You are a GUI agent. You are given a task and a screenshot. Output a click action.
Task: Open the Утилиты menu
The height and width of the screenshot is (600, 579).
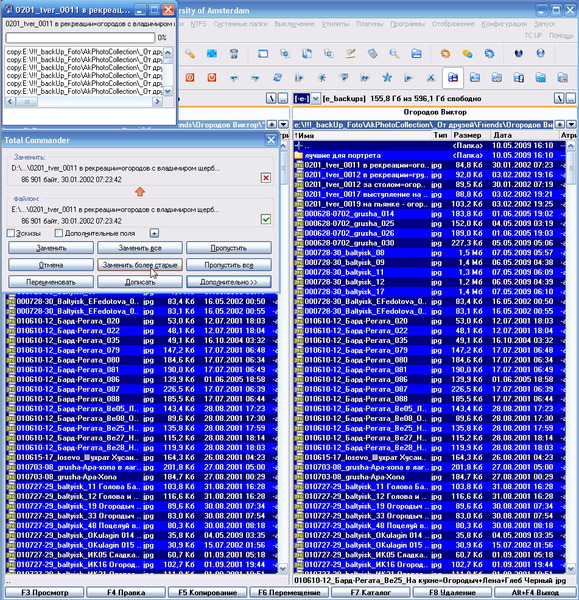point(335,24)
